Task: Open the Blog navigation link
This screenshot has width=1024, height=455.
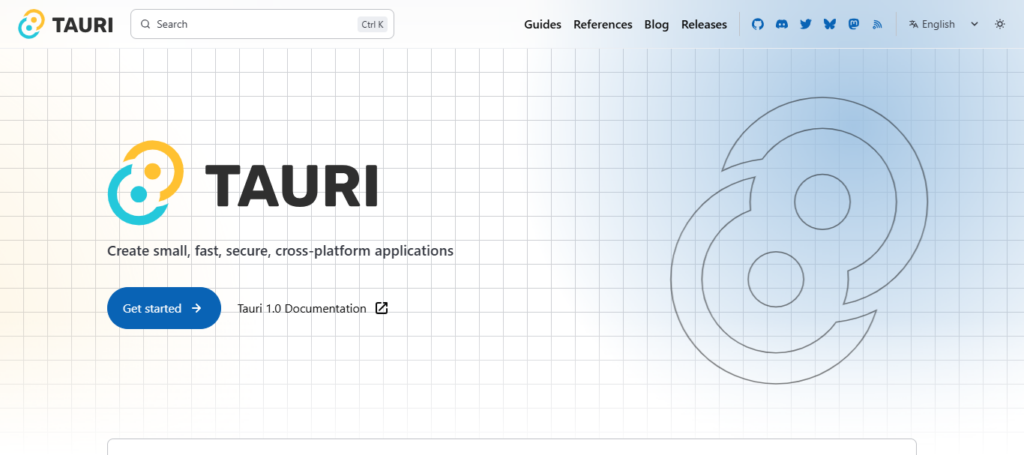Action: coord(656,24)
